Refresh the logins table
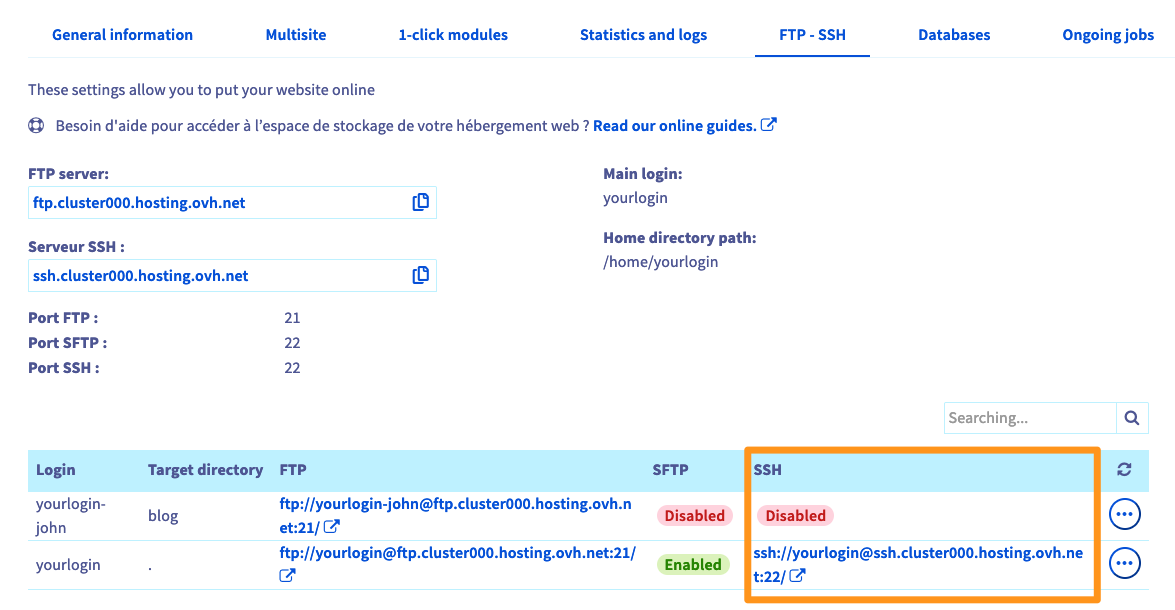1175x610 pixels. [1123, 470]
